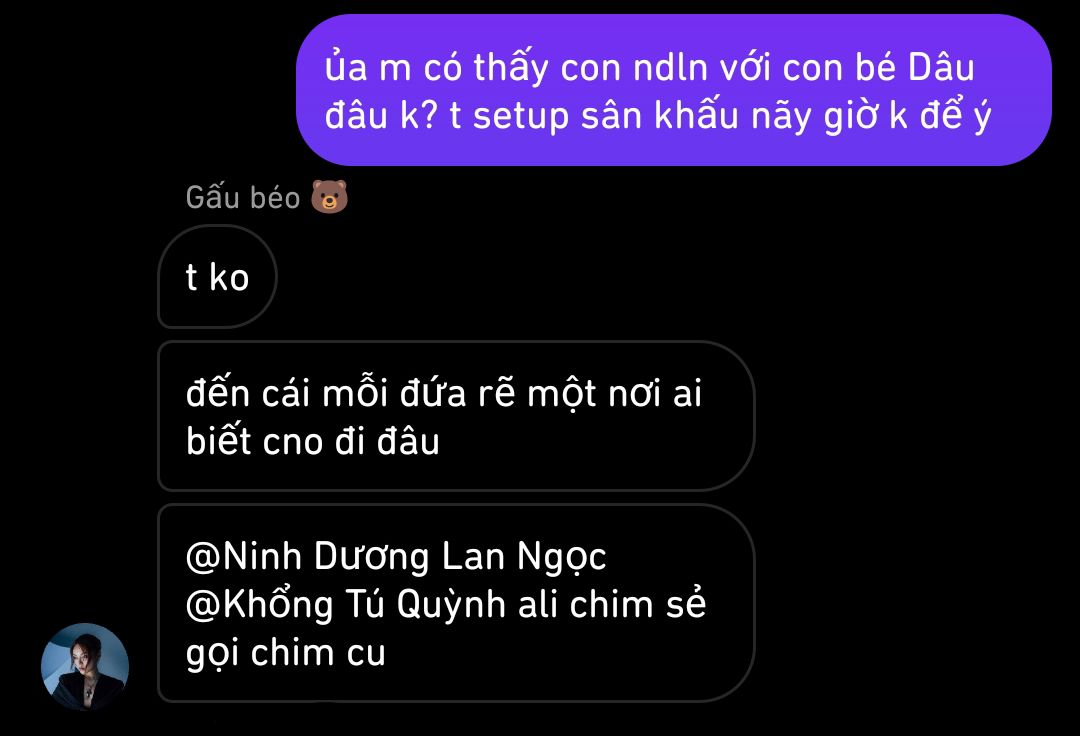Open the sender's profile avatar
The height and width of the screenshot is (736, 1080).
(x=85, y=666)
